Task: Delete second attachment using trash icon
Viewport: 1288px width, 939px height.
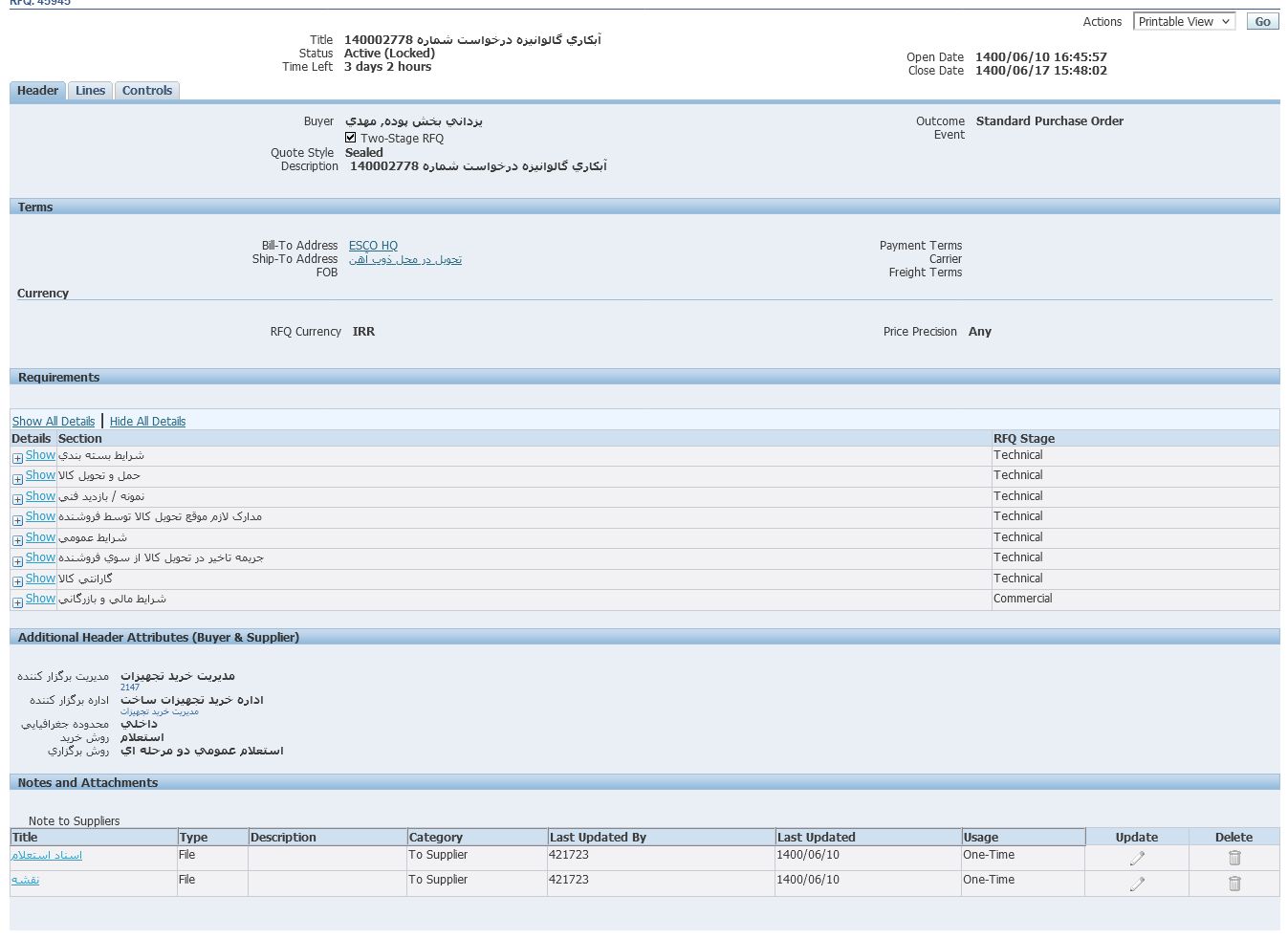Action: click(x=1233, y=884)
